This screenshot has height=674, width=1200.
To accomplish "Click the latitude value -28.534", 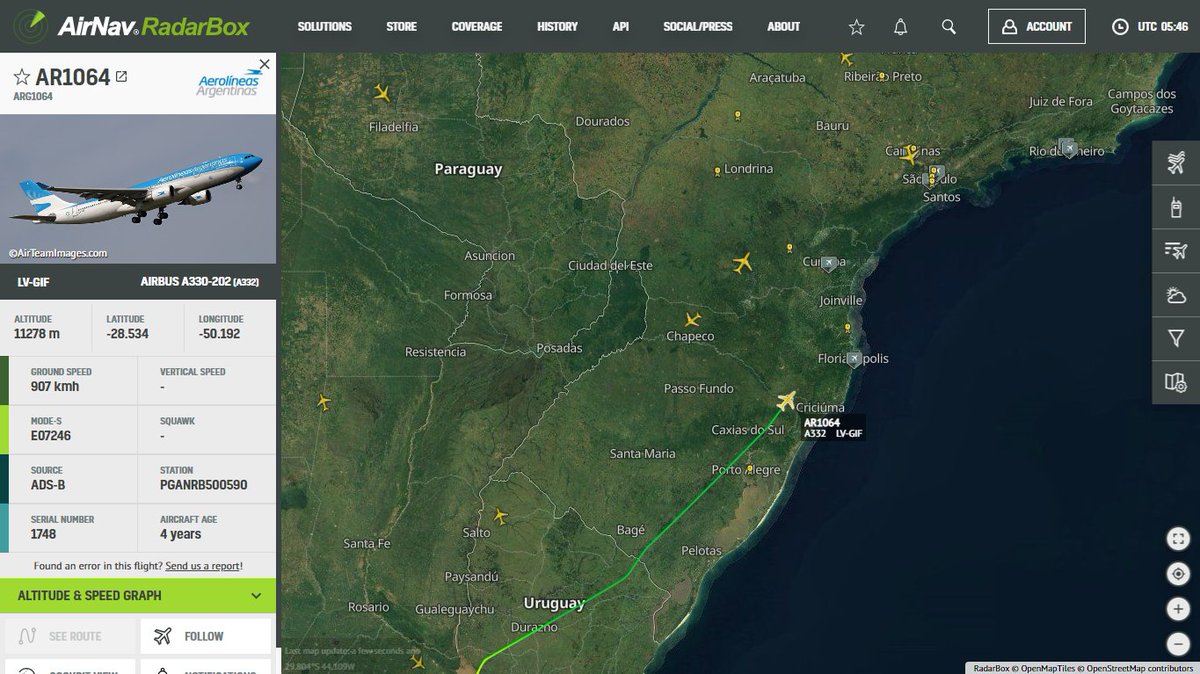I will tap(128, 334).
